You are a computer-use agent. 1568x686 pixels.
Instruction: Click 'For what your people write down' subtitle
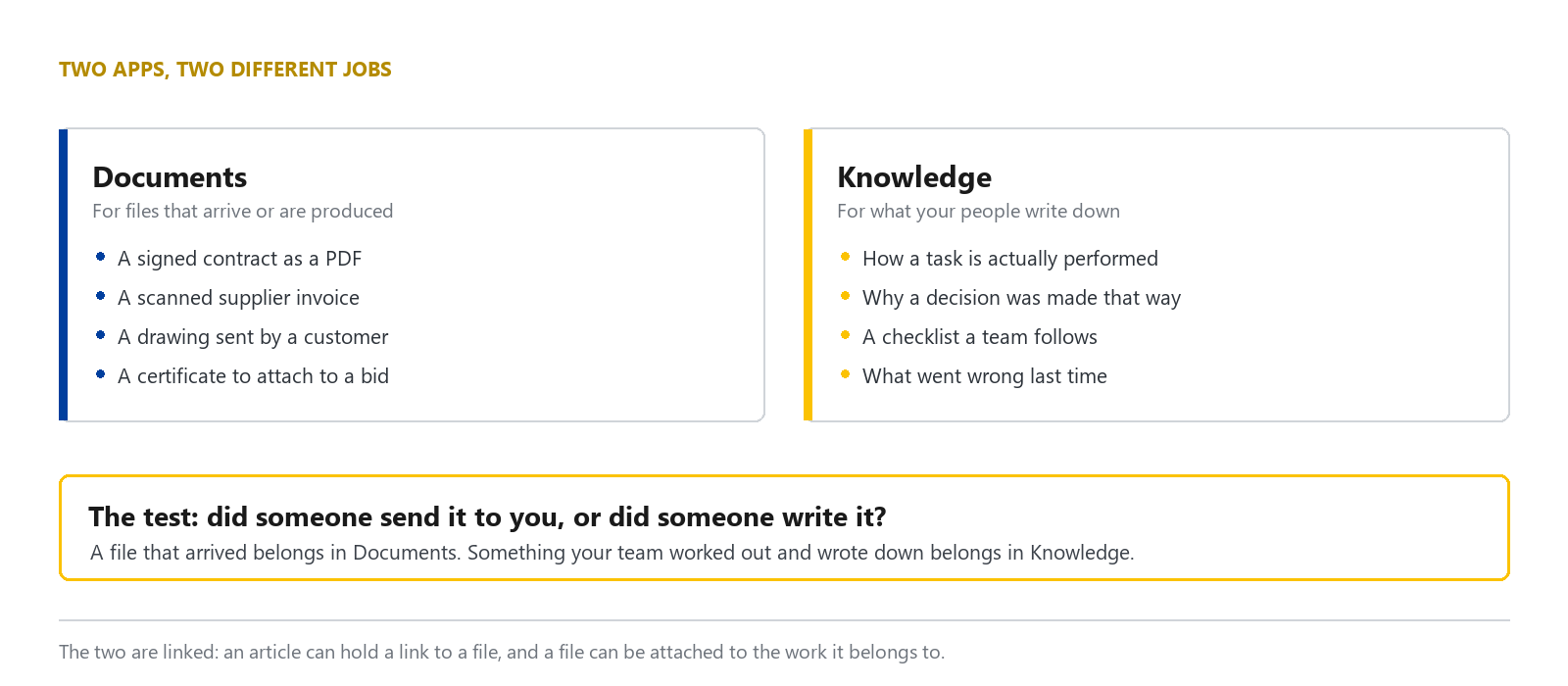[978, 211]
